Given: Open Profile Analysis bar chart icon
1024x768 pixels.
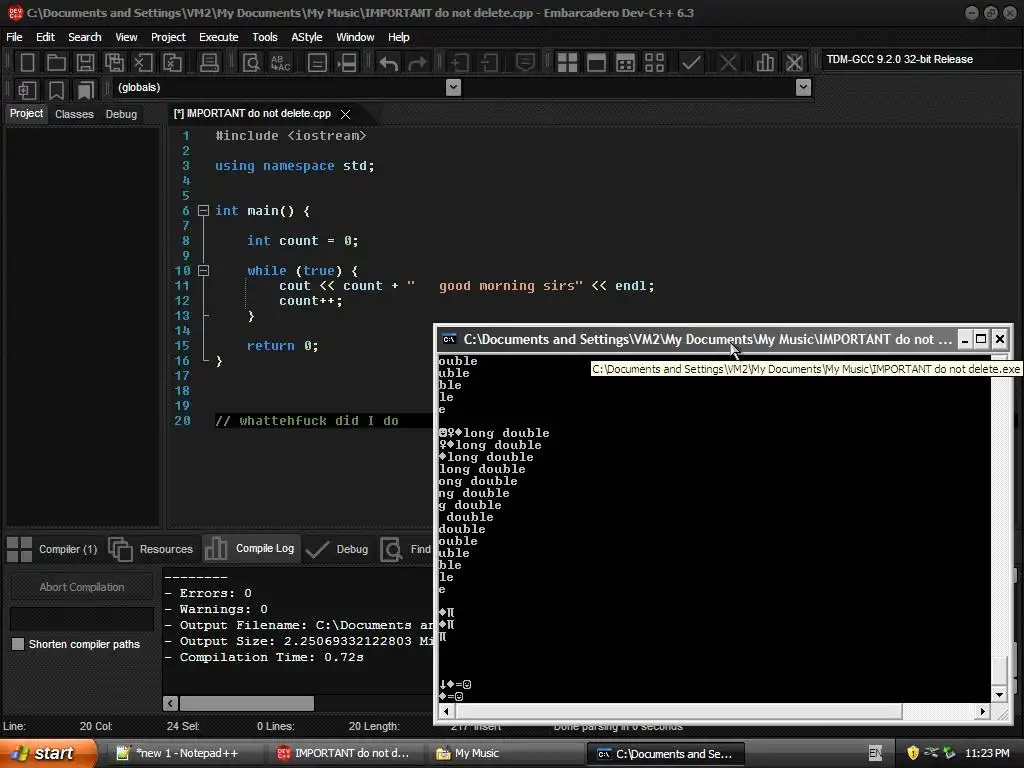Looking at the screenshot, I should tap(765, 63).
